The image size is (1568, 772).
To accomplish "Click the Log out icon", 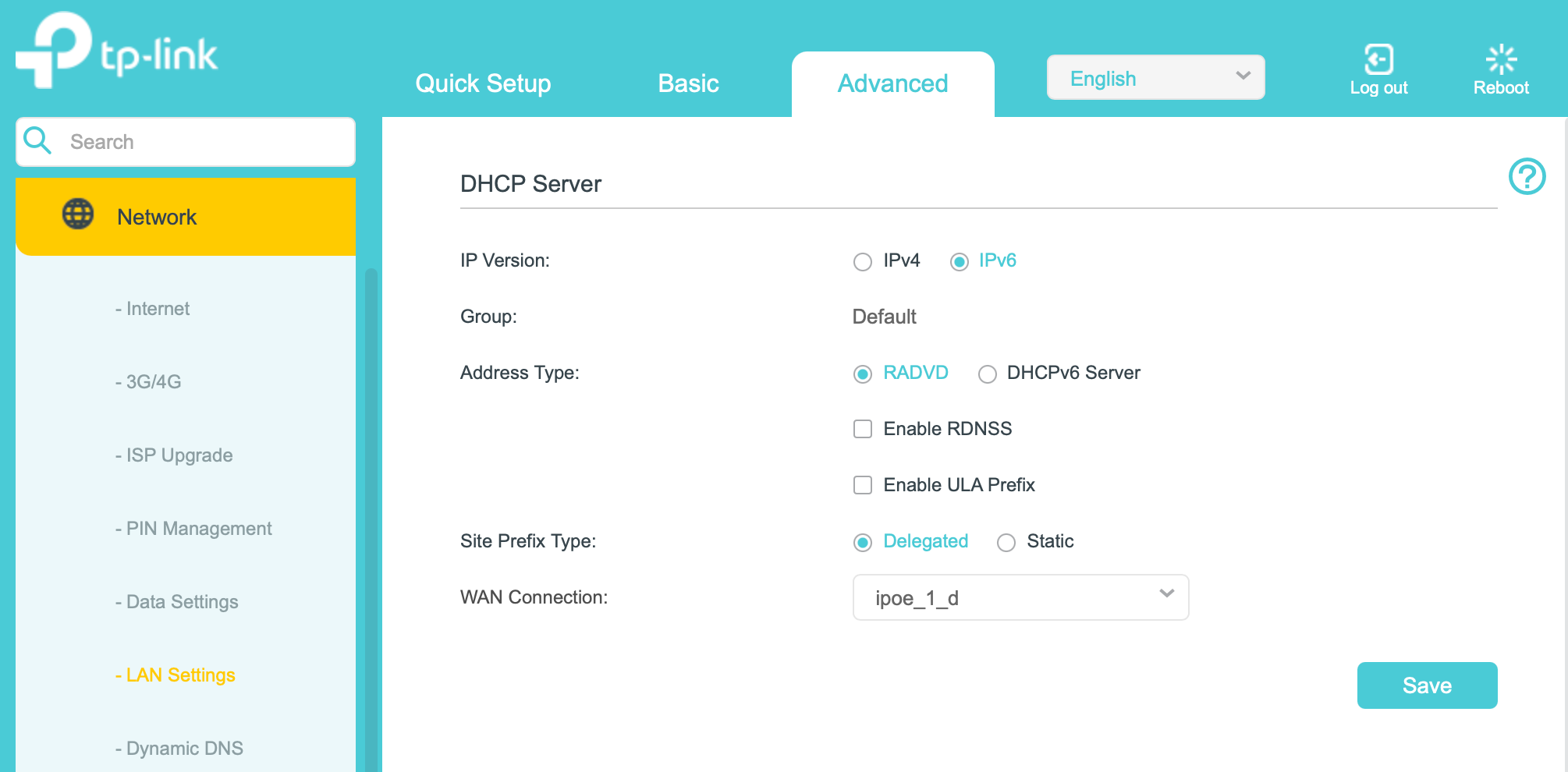I will [x=1378, y=59].
